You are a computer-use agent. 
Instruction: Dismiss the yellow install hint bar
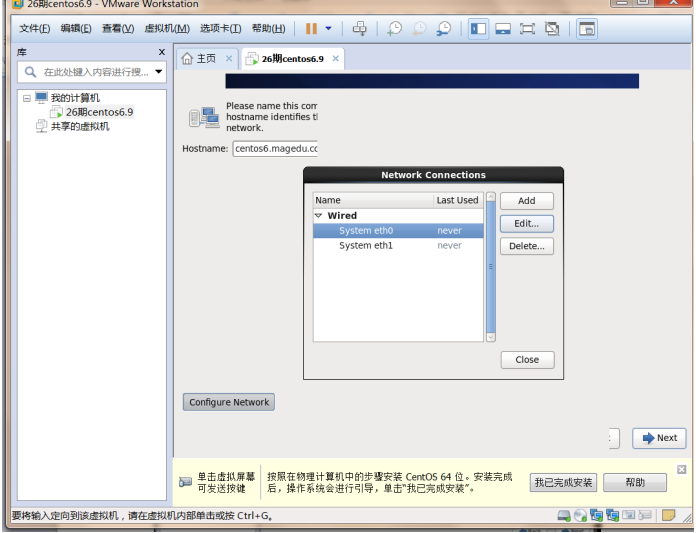(682, 470)
